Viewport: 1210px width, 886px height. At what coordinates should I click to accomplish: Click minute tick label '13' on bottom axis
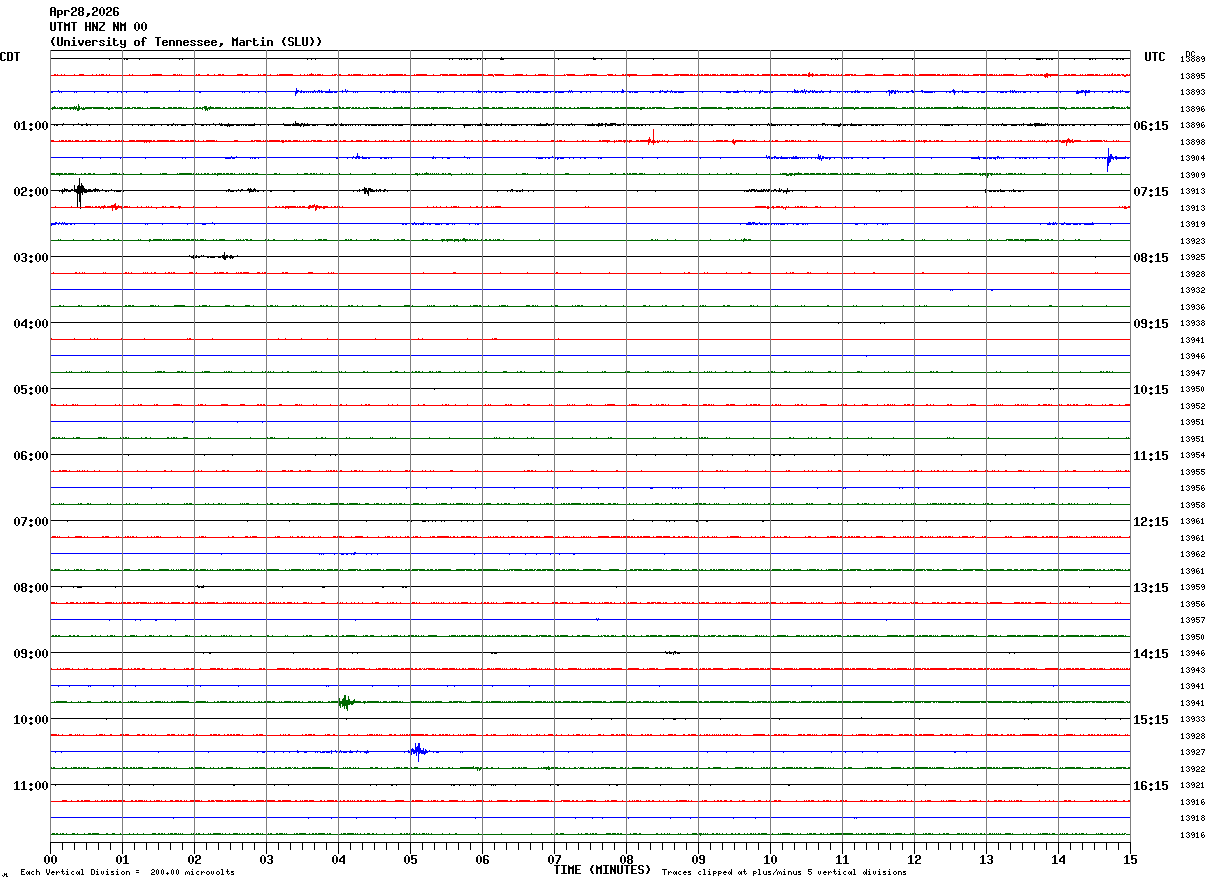(x=986, y=859)
